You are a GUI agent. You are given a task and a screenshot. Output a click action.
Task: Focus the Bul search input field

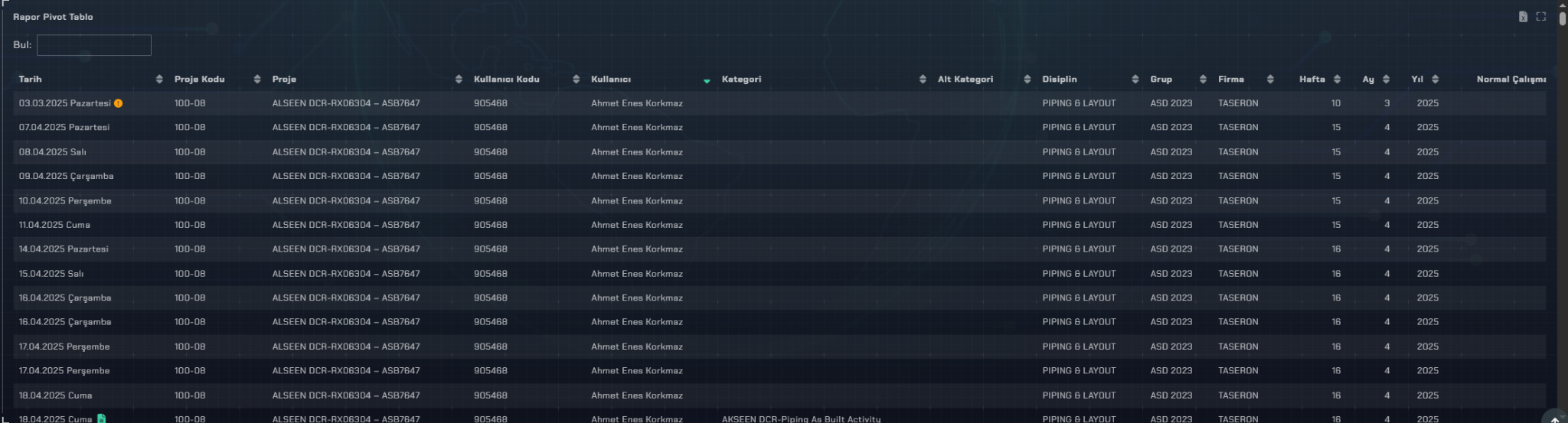coord(94,45)
